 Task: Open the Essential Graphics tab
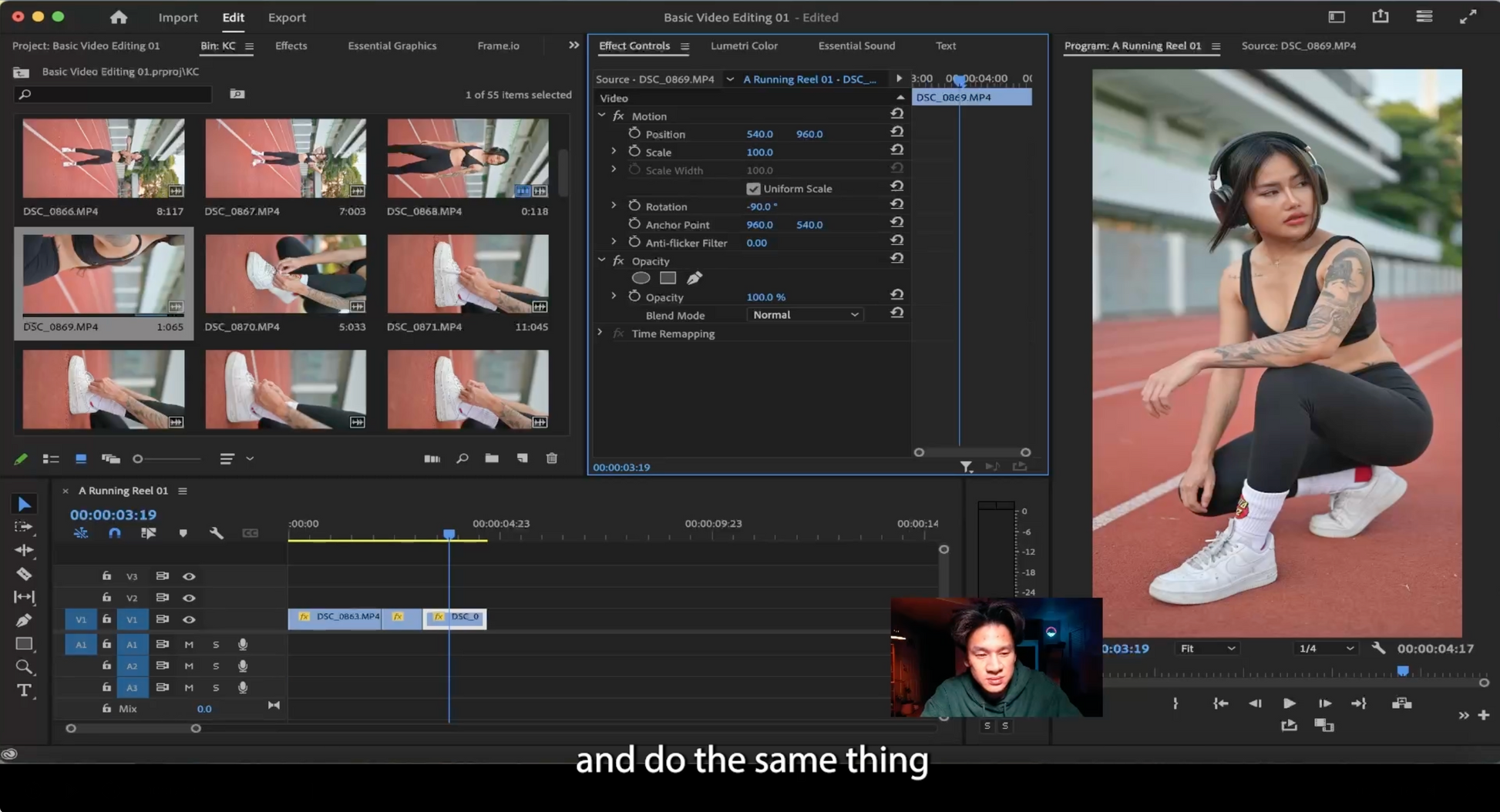tap(392, 45)
